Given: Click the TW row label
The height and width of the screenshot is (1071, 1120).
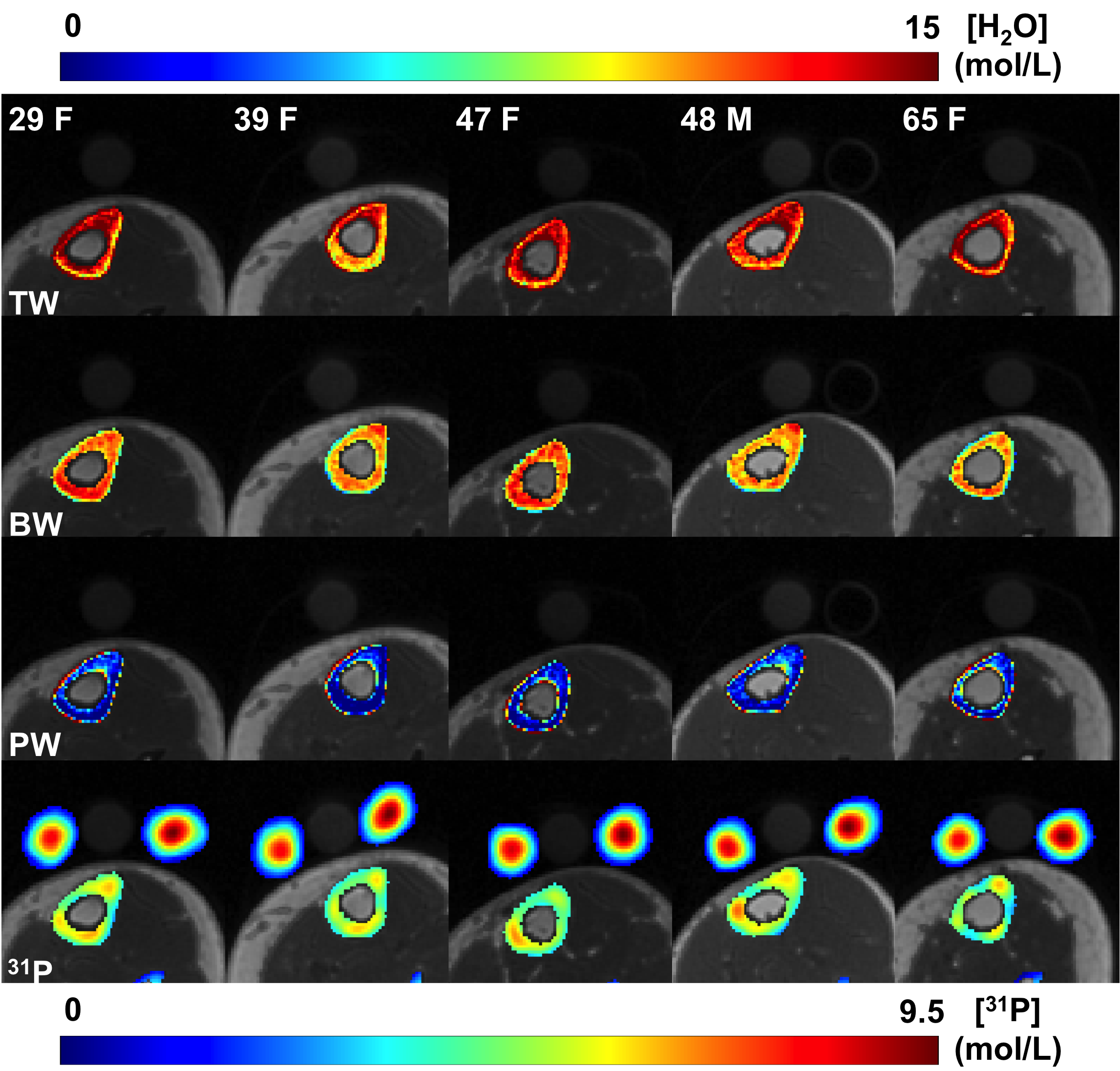Looking at the screenshot, I should click(x=34, y=303).
